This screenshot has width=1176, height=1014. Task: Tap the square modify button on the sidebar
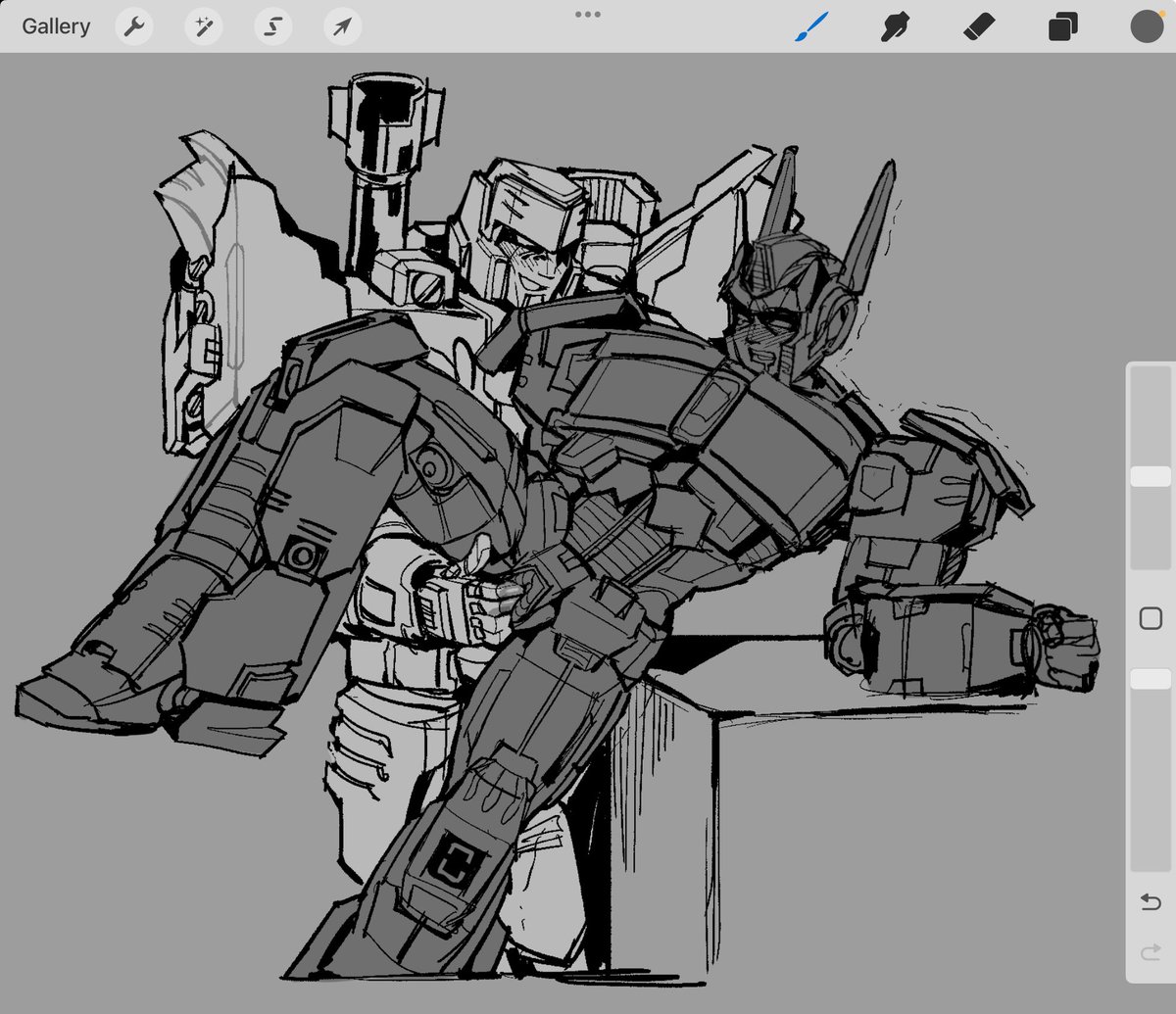coord(1151,618)
